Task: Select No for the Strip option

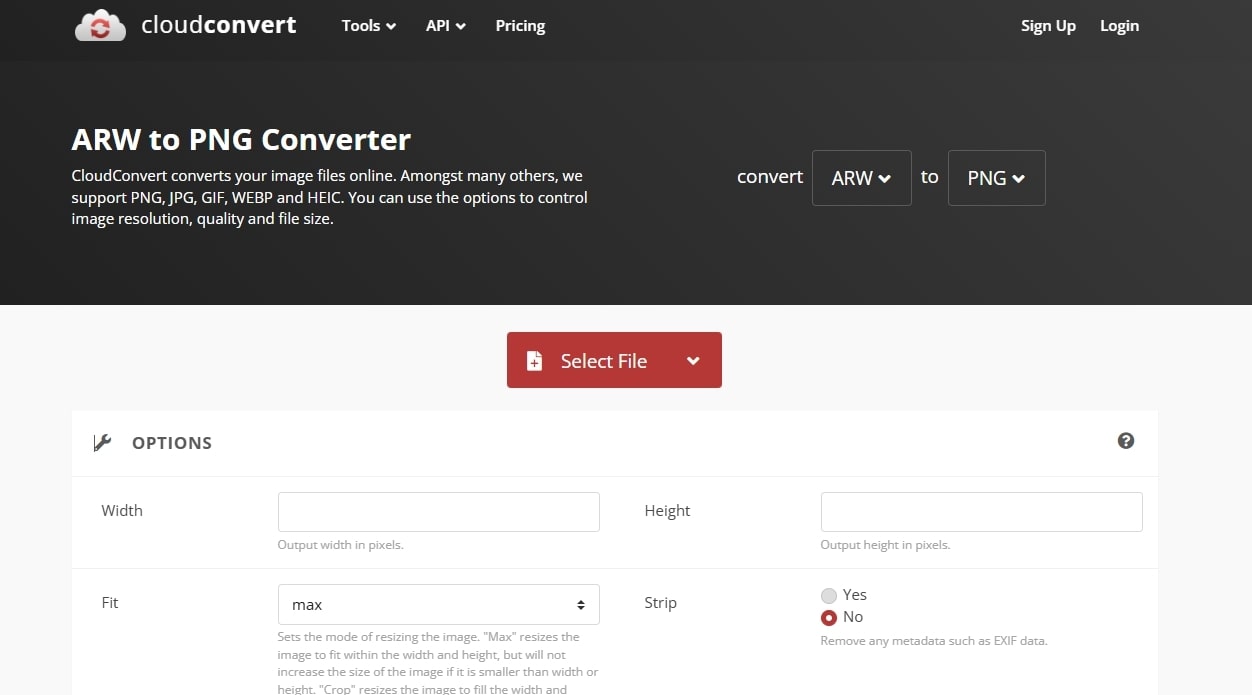Action: (x=829, y=617)
